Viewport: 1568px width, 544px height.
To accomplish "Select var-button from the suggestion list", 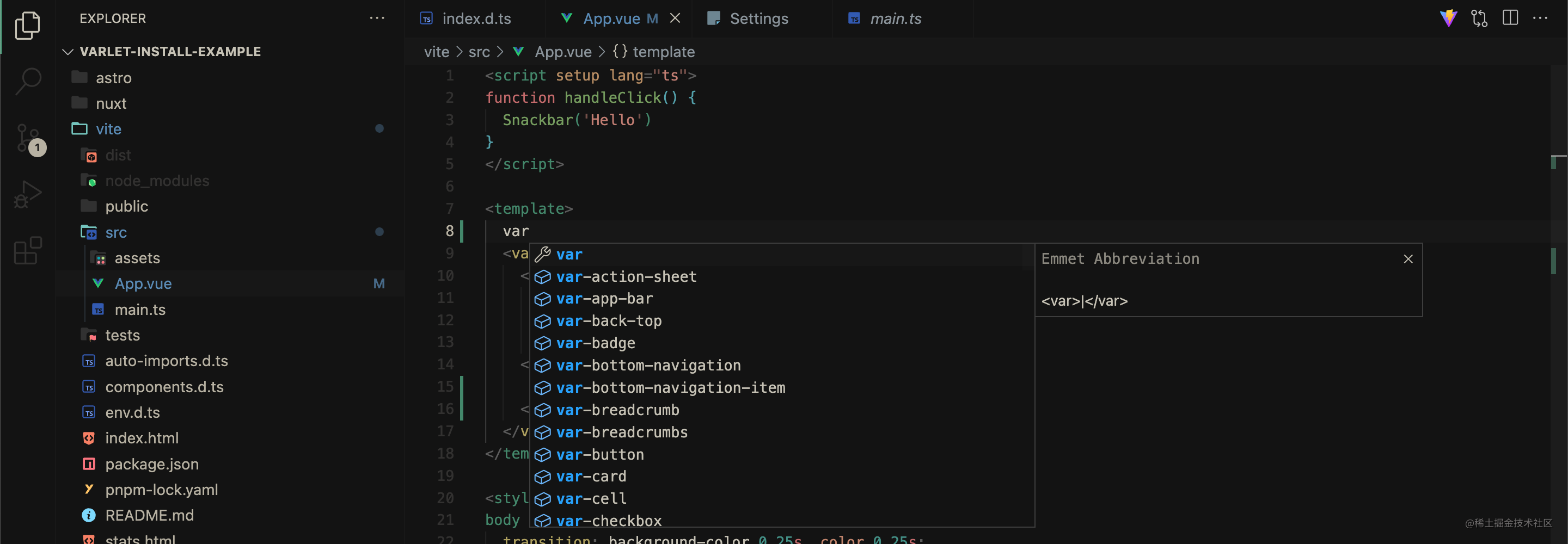I will (599, 455).
